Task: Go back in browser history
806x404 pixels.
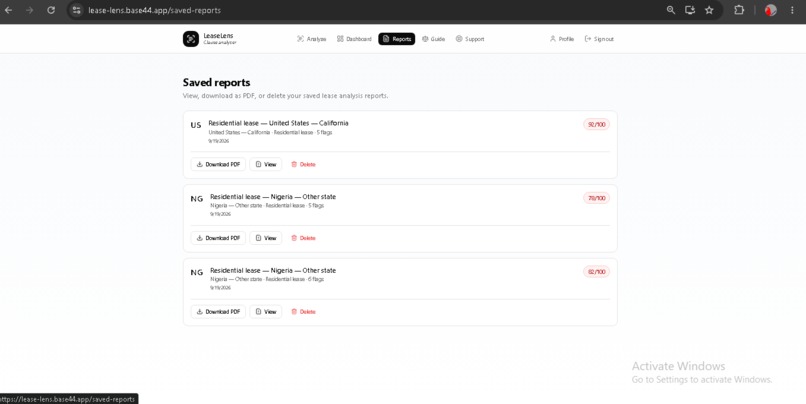Action: (9, 10)
